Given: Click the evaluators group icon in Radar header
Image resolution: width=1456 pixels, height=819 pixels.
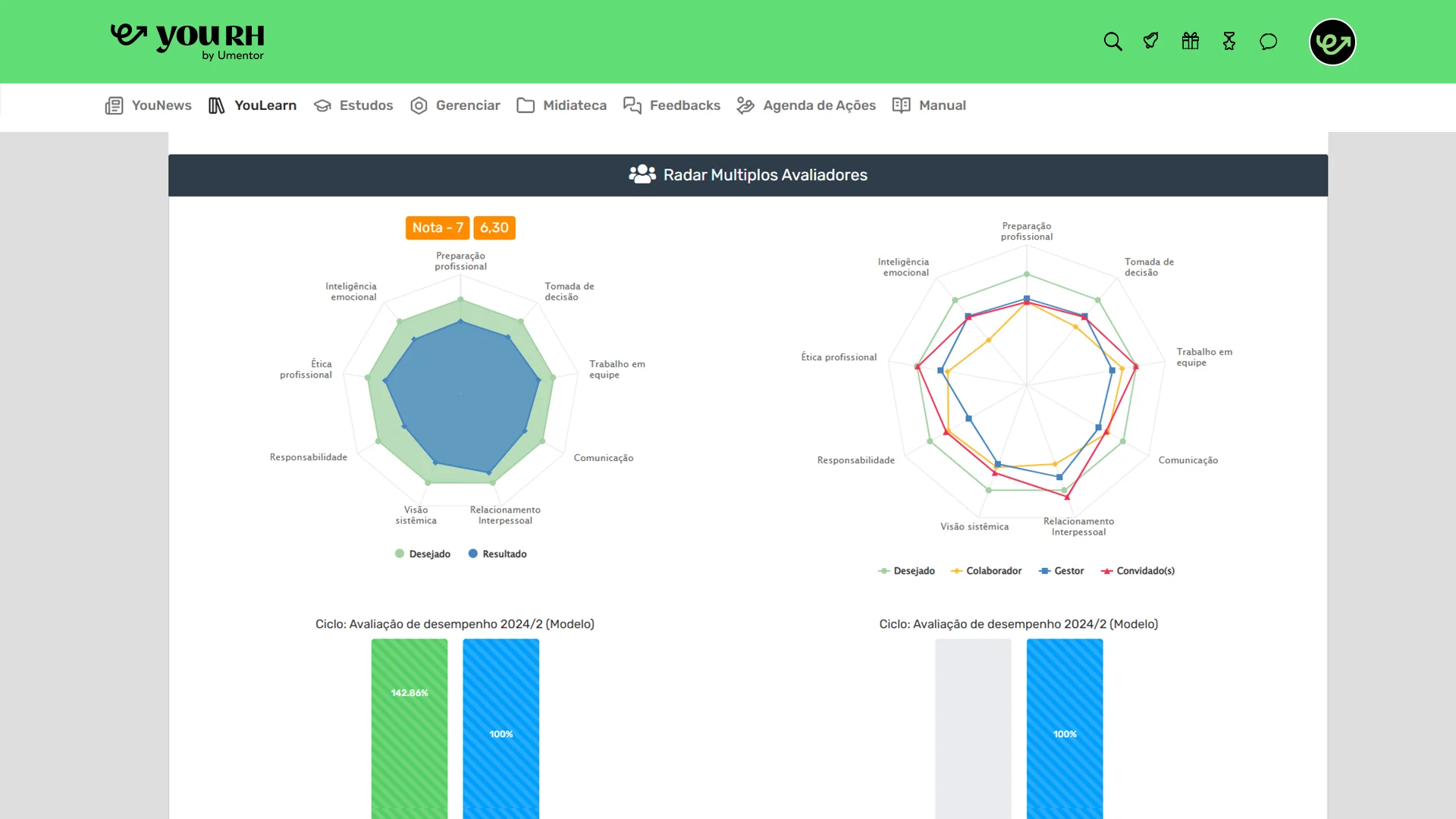Looking at the screenshot, I should [x=642, y=174].
